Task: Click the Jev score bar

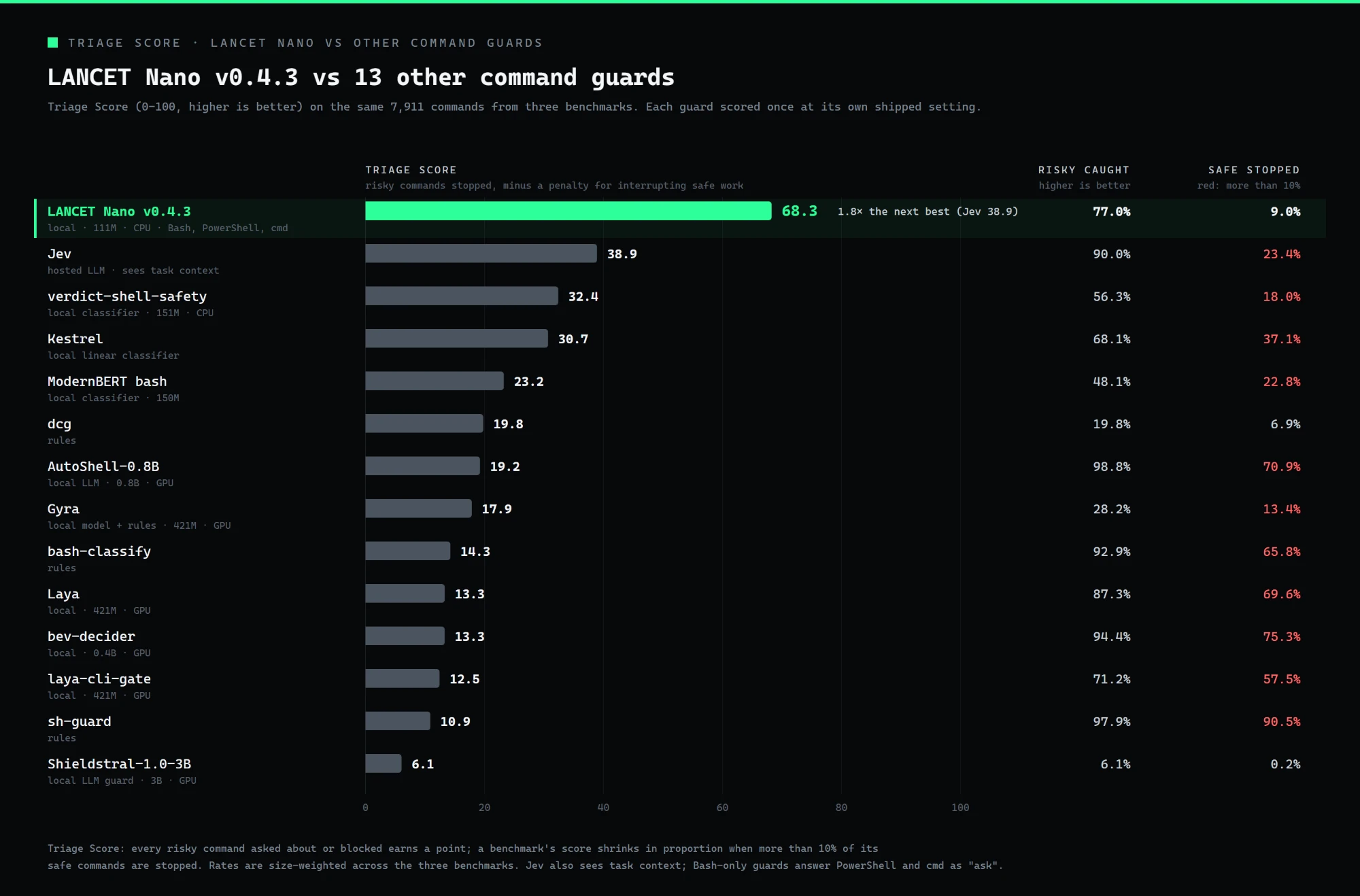Action: click(x=481, y=254)
